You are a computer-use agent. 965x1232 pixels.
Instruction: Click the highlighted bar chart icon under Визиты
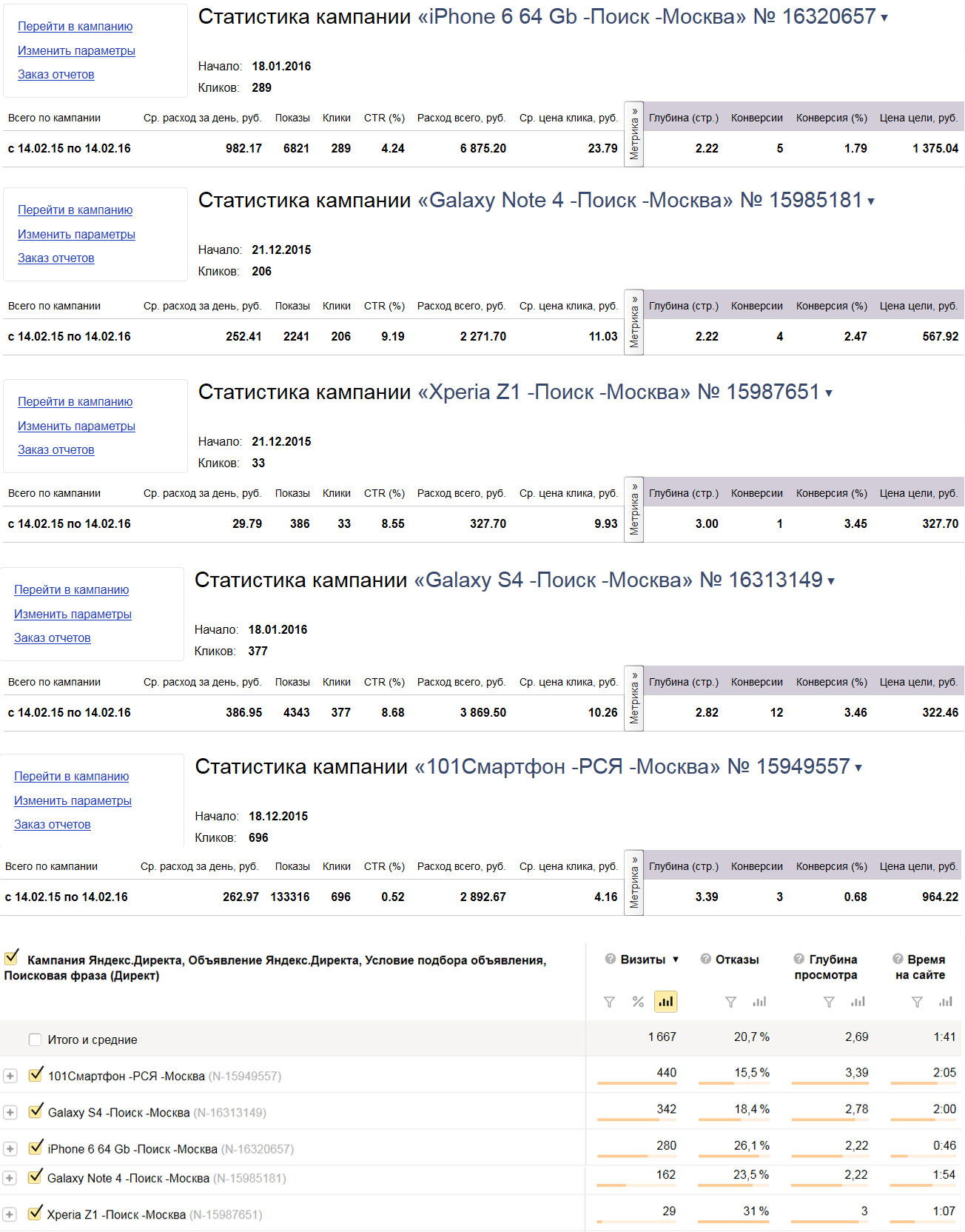666,1002
